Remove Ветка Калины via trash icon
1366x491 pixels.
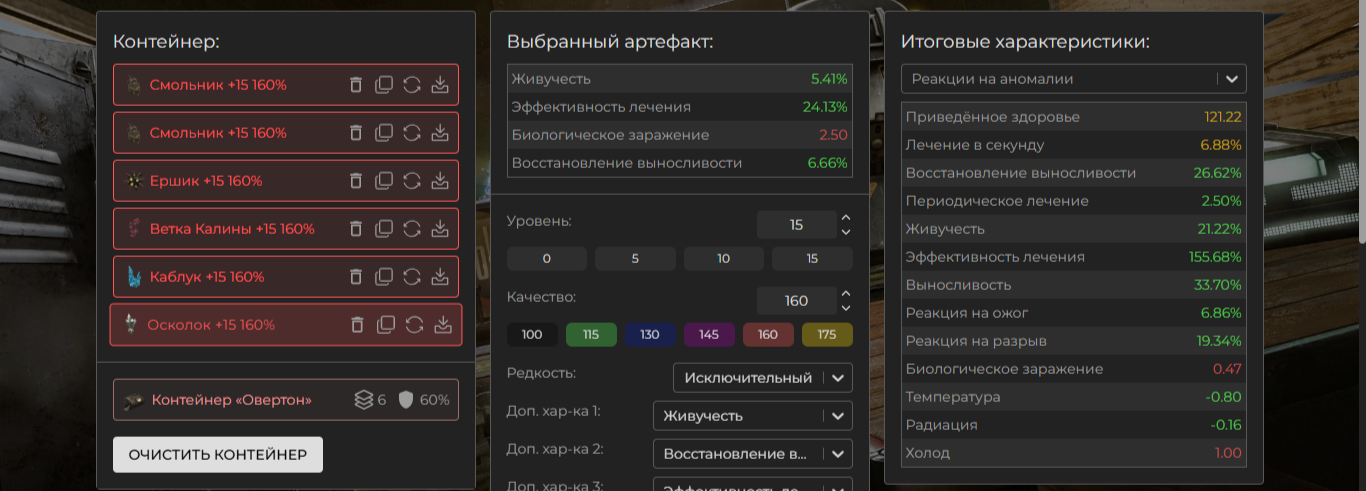(356, 229)
